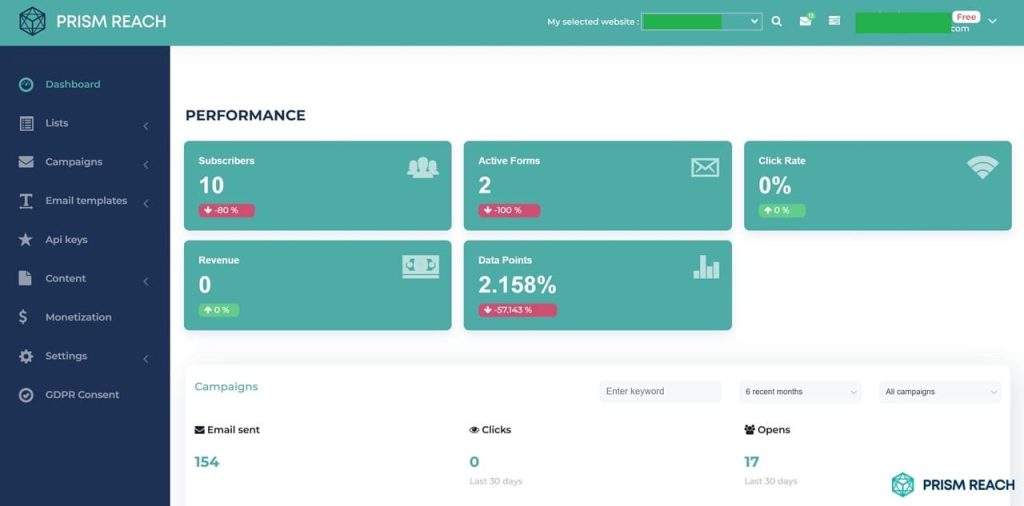Image resolution: width=1024 pixels, height=506 pixels.
Task: Open the selected website dropdown
Action: tap(701, 21)
